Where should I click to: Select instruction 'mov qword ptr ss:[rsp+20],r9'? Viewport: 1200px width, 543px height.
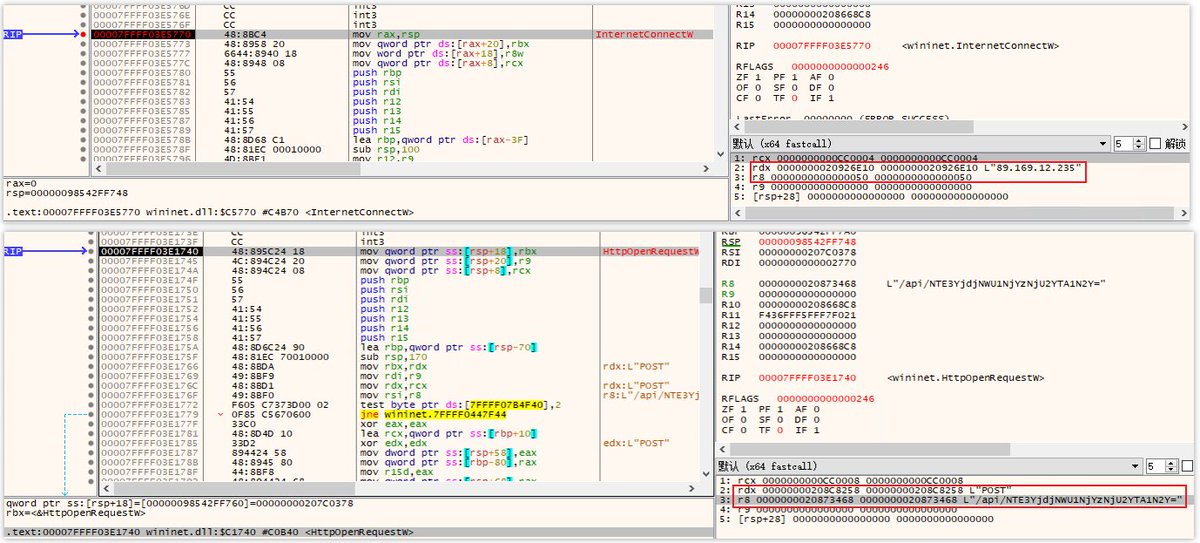441,261
